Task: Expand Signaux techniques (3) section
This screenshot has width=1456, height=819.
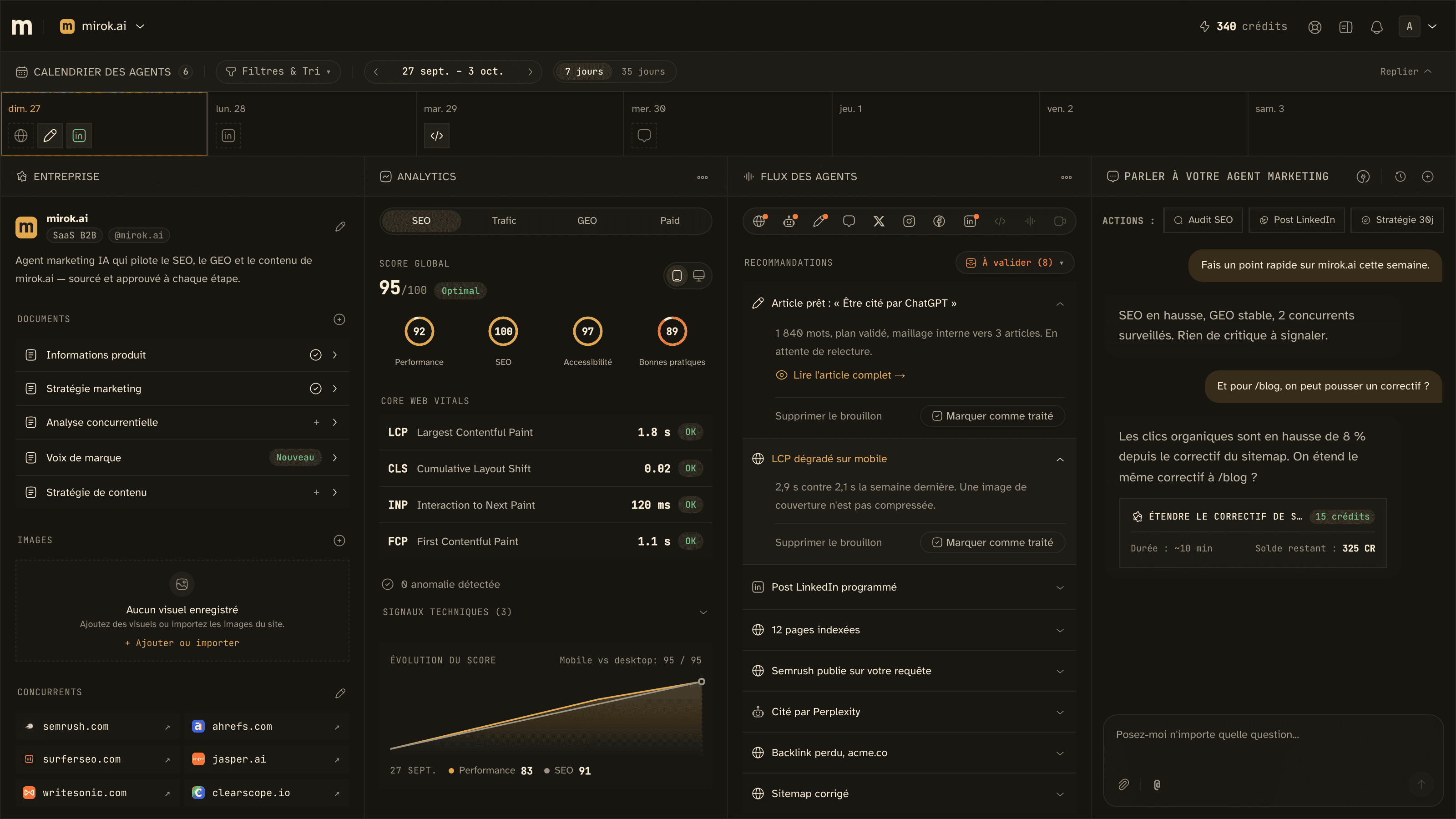Action: (x=546, y=612)
